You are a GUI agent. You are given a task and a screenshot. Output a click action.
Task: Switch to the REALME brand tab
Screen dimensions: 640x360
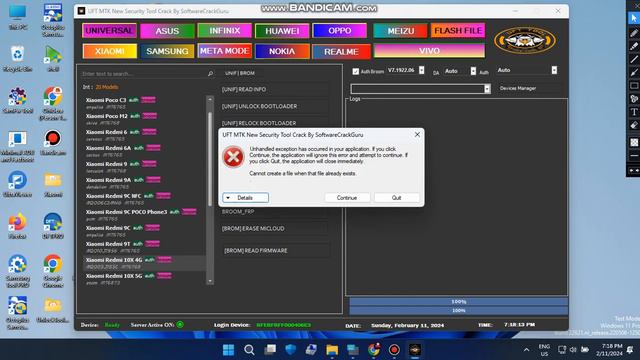pos(341,52)
